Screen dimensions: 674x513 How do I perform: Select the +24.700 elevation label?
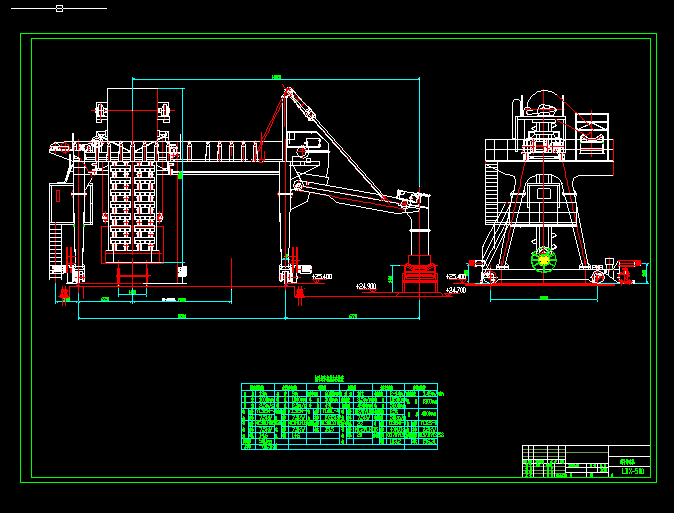tap(456, 291)
